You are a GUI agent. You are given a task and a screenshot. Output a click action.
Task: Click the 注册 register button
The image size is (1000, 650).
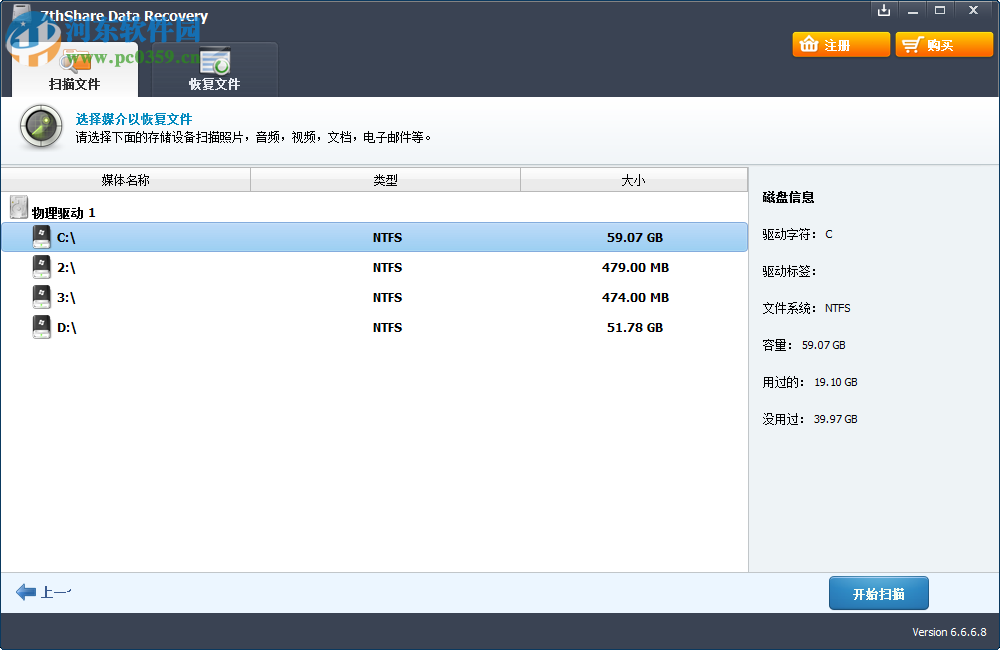[840, 43]
